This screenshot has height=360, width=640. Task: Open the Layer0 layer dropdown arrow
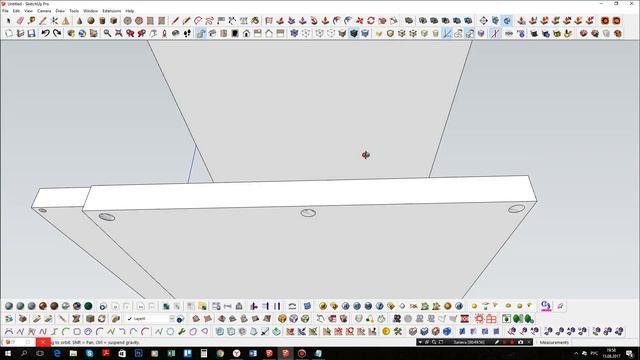pos(172,319)
